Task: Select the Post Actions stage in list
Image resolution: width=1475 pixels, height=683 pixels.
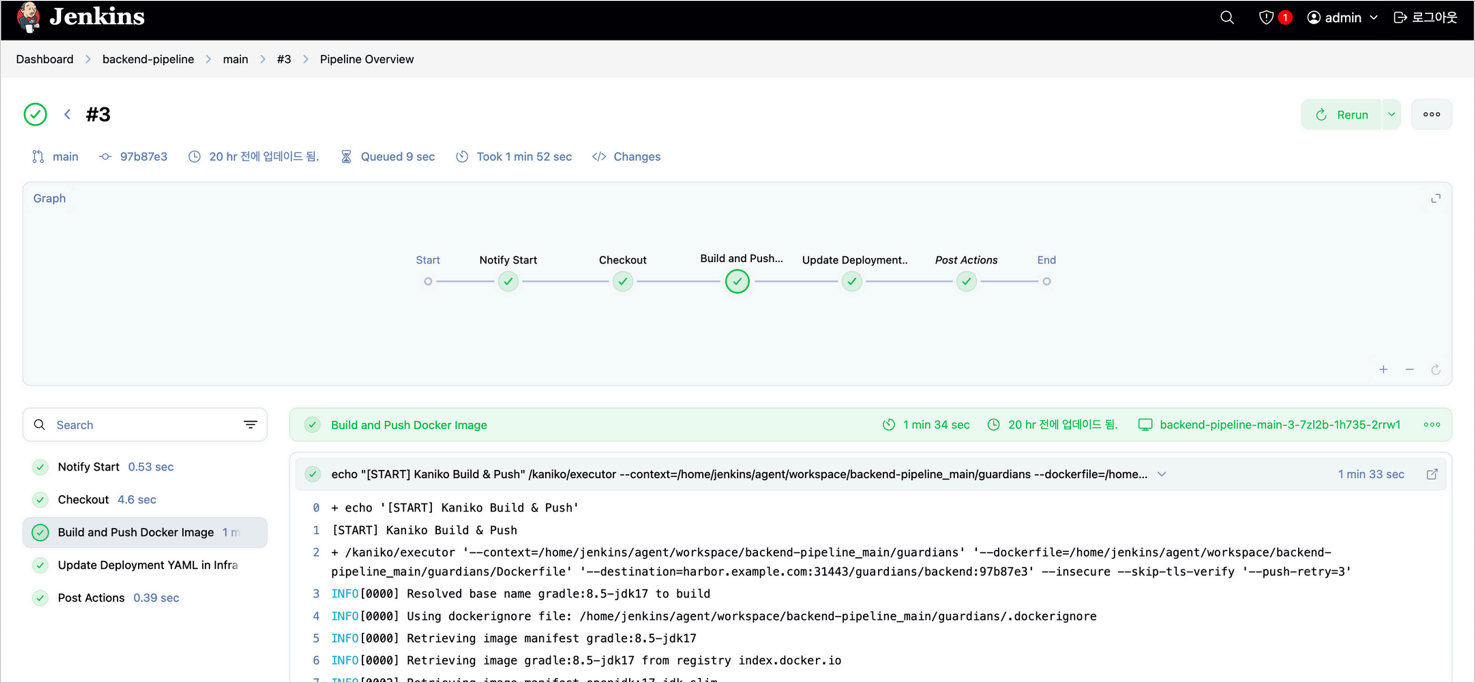Action: click(x=145, y=598)
